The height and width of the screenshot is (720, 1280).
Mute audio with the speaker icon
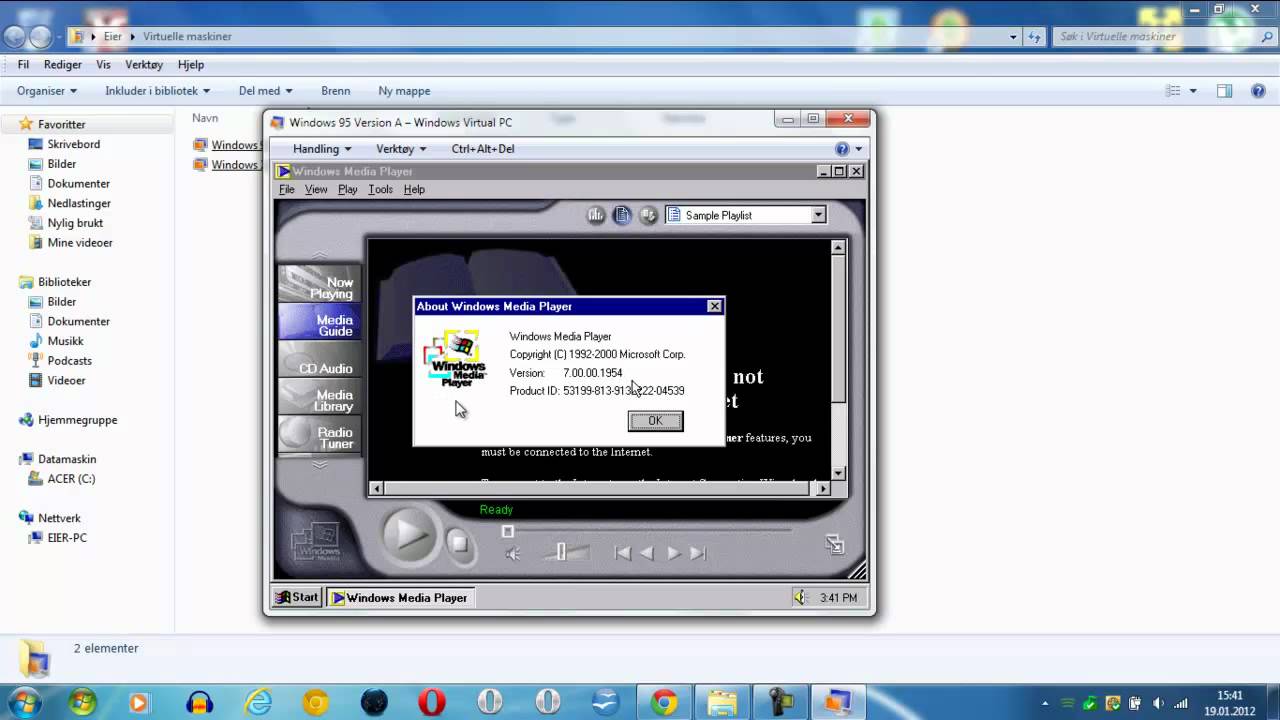pyautogui.click(x=513, y=554)
